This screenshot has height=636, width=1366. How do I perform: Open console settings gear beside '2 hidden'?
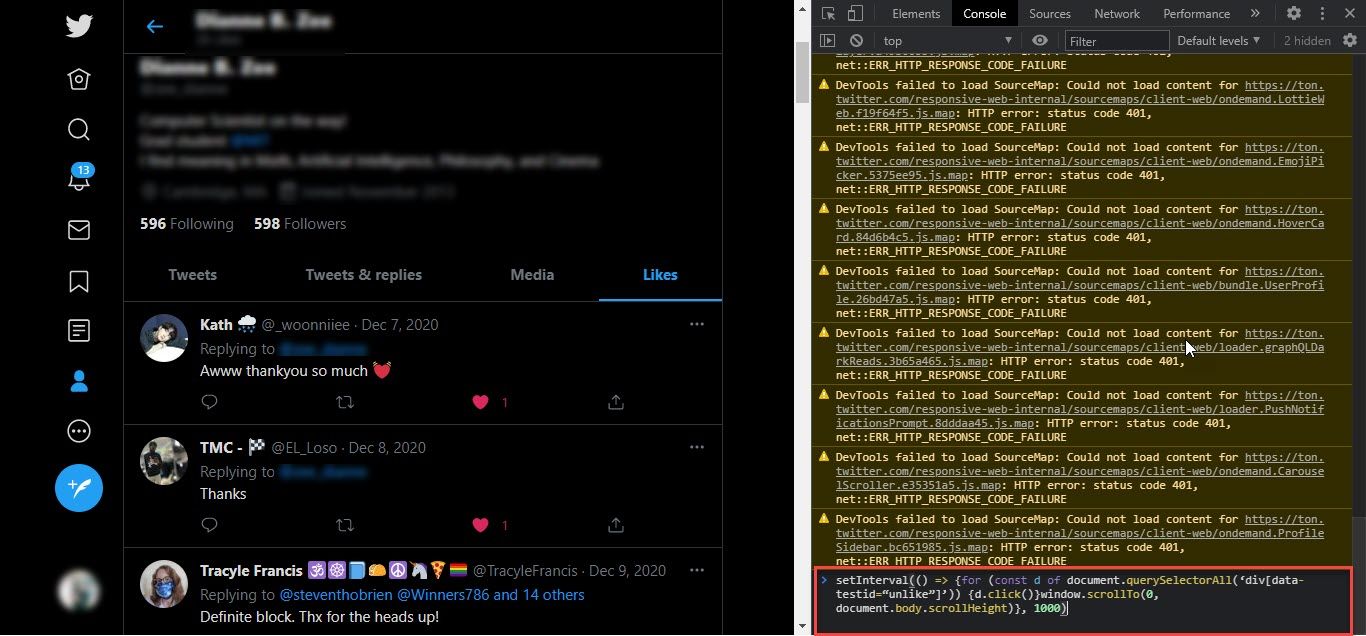coord(1350,41)
